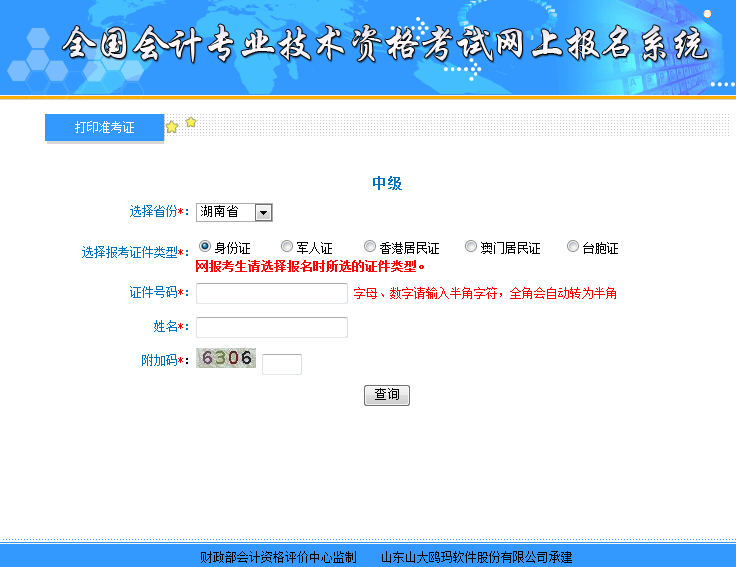Choose 军人证 as certificate type
Viewport: 736px width, 567px height.
[x=287, y=246]
